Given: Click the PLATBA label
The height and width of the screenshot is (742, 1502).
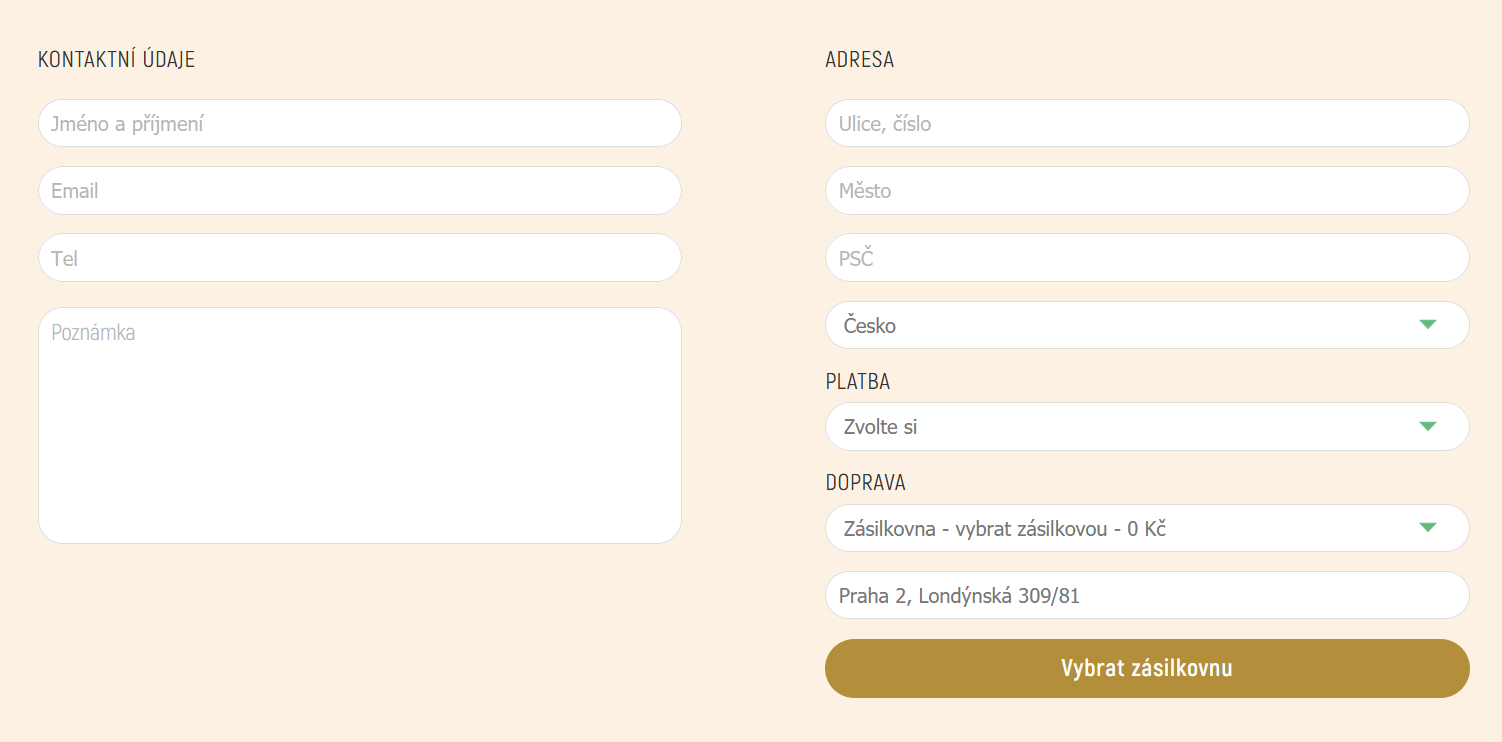Looking at the screenshot, I should pos(858,381).
